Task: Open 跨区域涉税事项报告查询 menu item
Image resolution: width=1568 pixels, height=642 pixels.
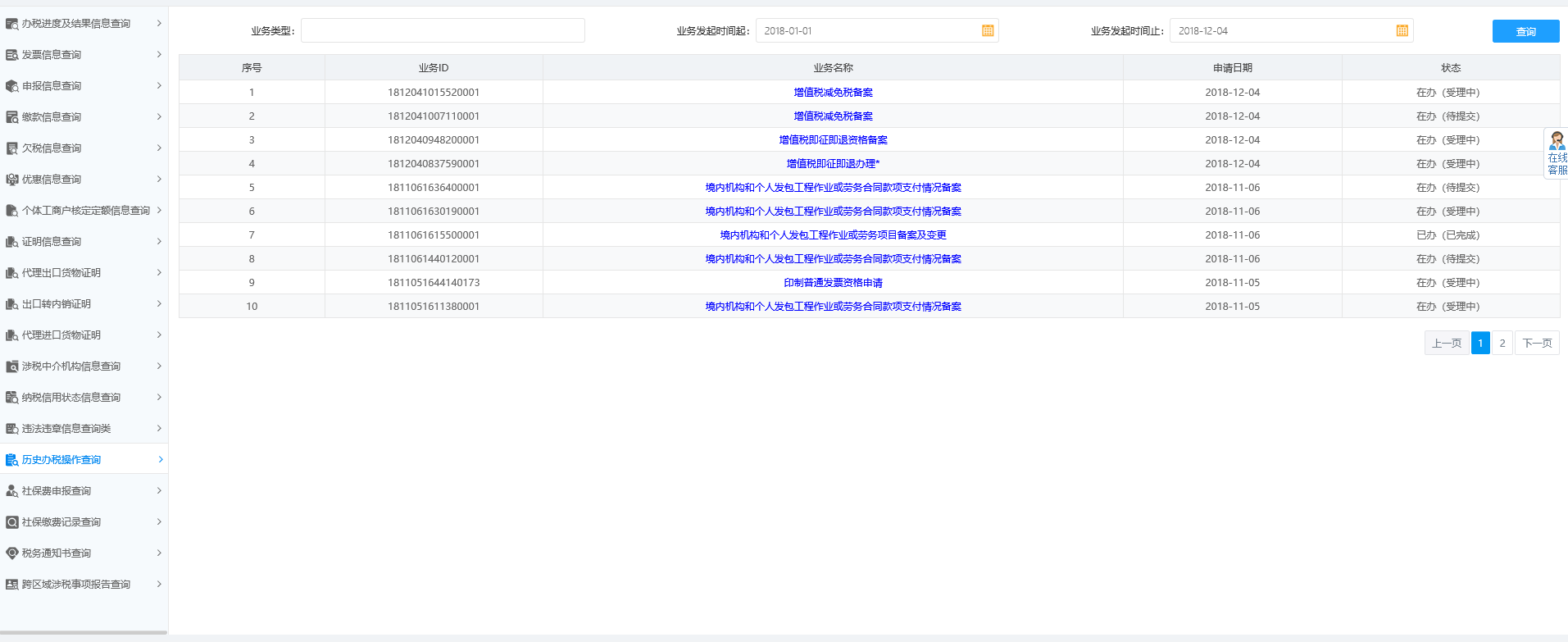Action: [76, 585]
